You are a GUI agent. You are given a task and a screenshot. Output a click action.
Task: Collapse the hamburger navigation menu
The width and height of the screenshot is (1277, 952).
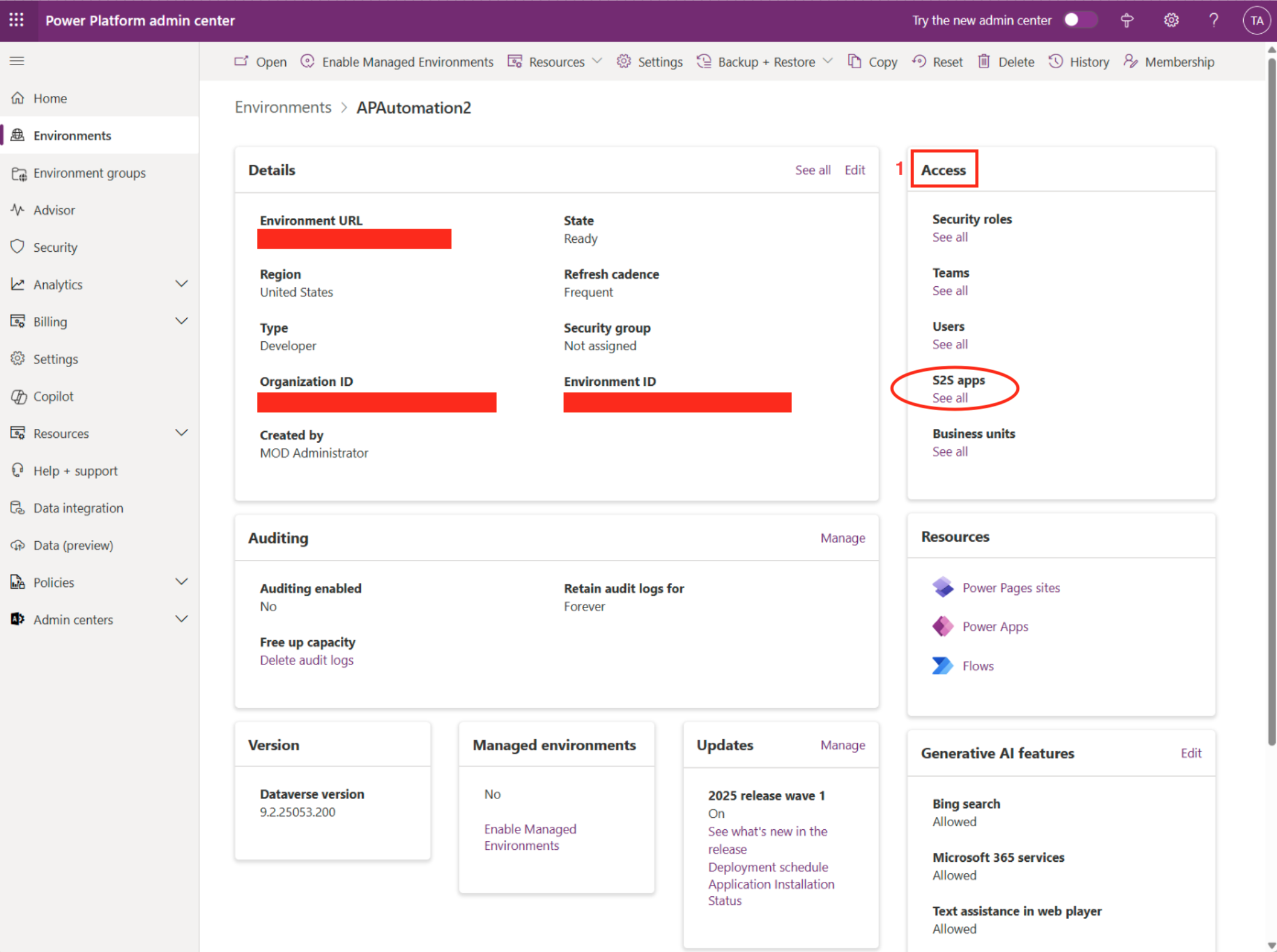pyautogui.click(x=17, y=61)
